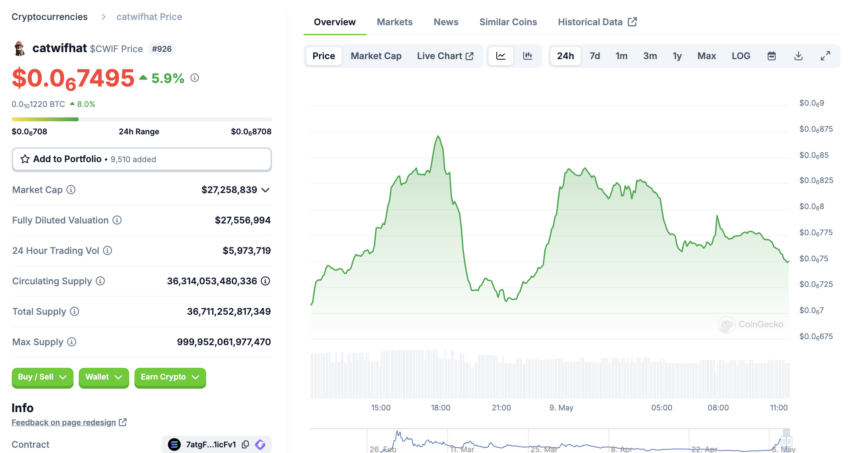This screenshot has width=850, height=453.
Task: Expand chart to fullscreen icon
Action: click(825, 56)
